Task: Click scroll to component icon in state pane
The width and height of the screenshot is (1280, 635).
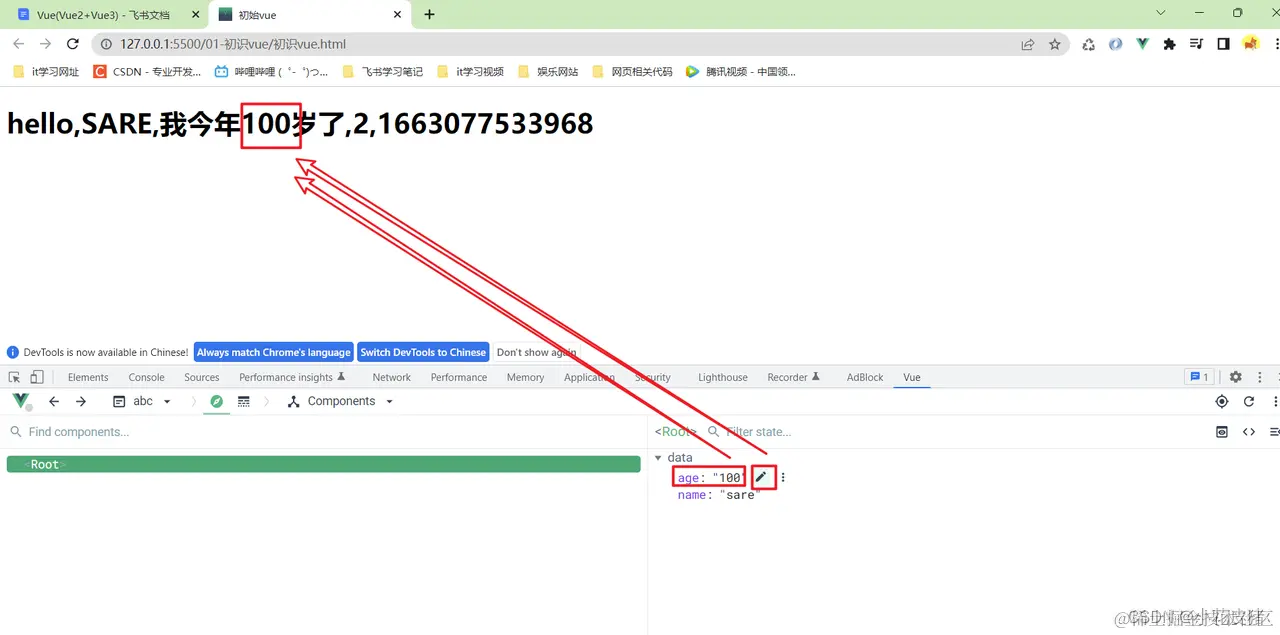Action: pos(1221,432)
